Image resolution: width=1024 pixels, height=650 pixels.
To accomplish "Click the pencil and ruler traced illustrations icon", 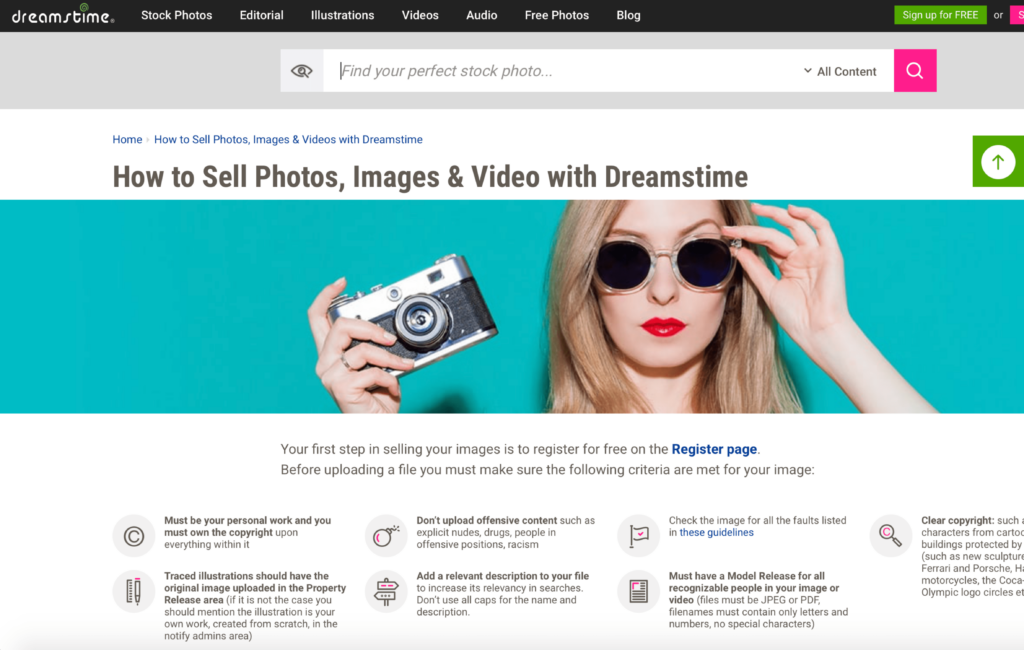I will click(x=134, y=591).
